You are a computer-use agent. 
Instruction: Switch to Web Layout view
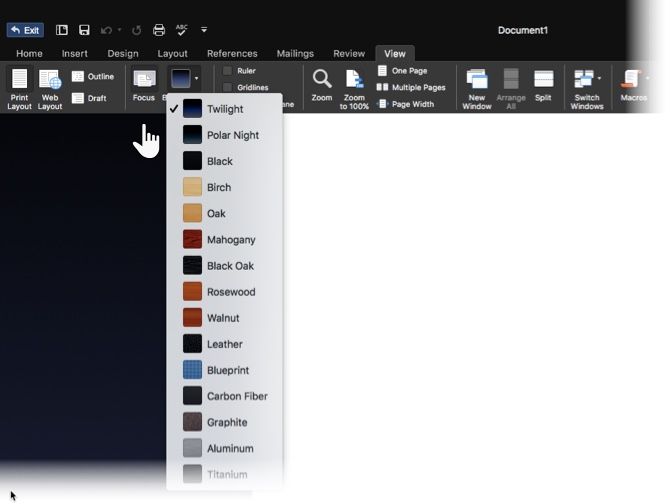tap(50, 89)
